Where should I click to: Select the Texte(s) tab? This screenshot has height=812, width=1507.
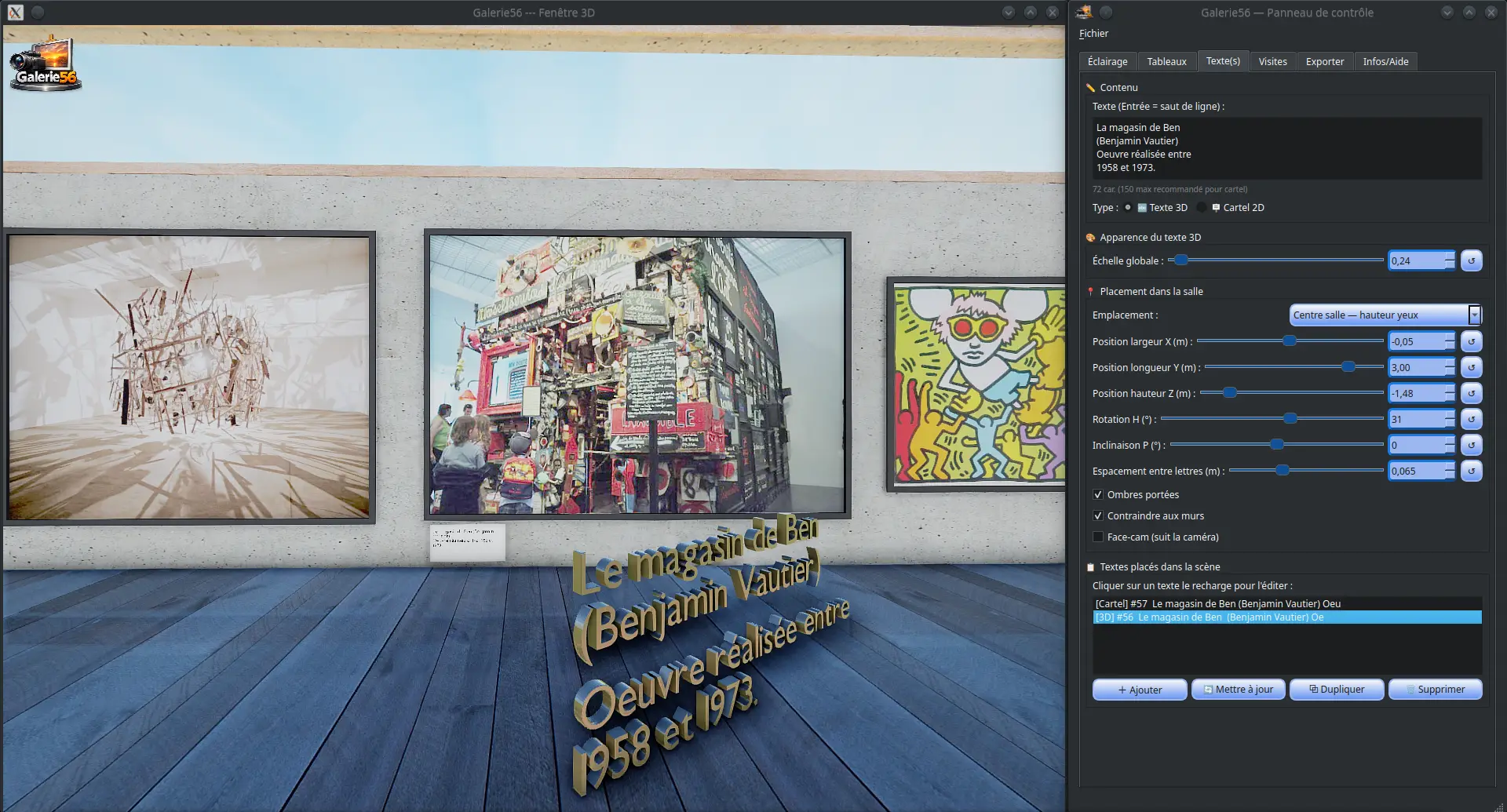pyautogui.click(x=1223, y=61)
